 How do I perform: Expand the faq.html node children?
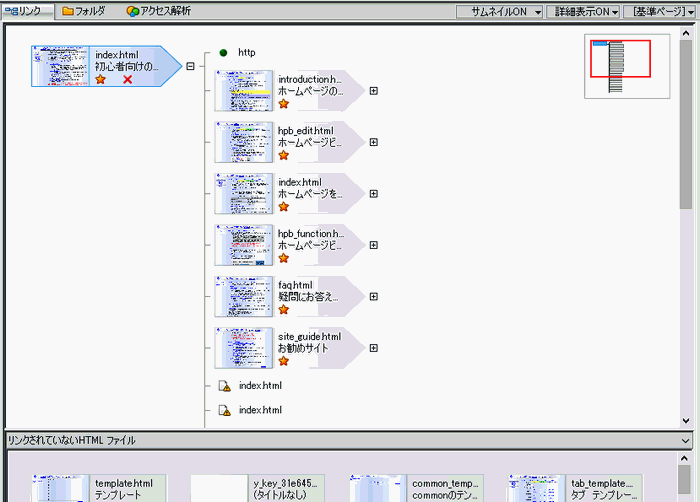click(373, 297)
